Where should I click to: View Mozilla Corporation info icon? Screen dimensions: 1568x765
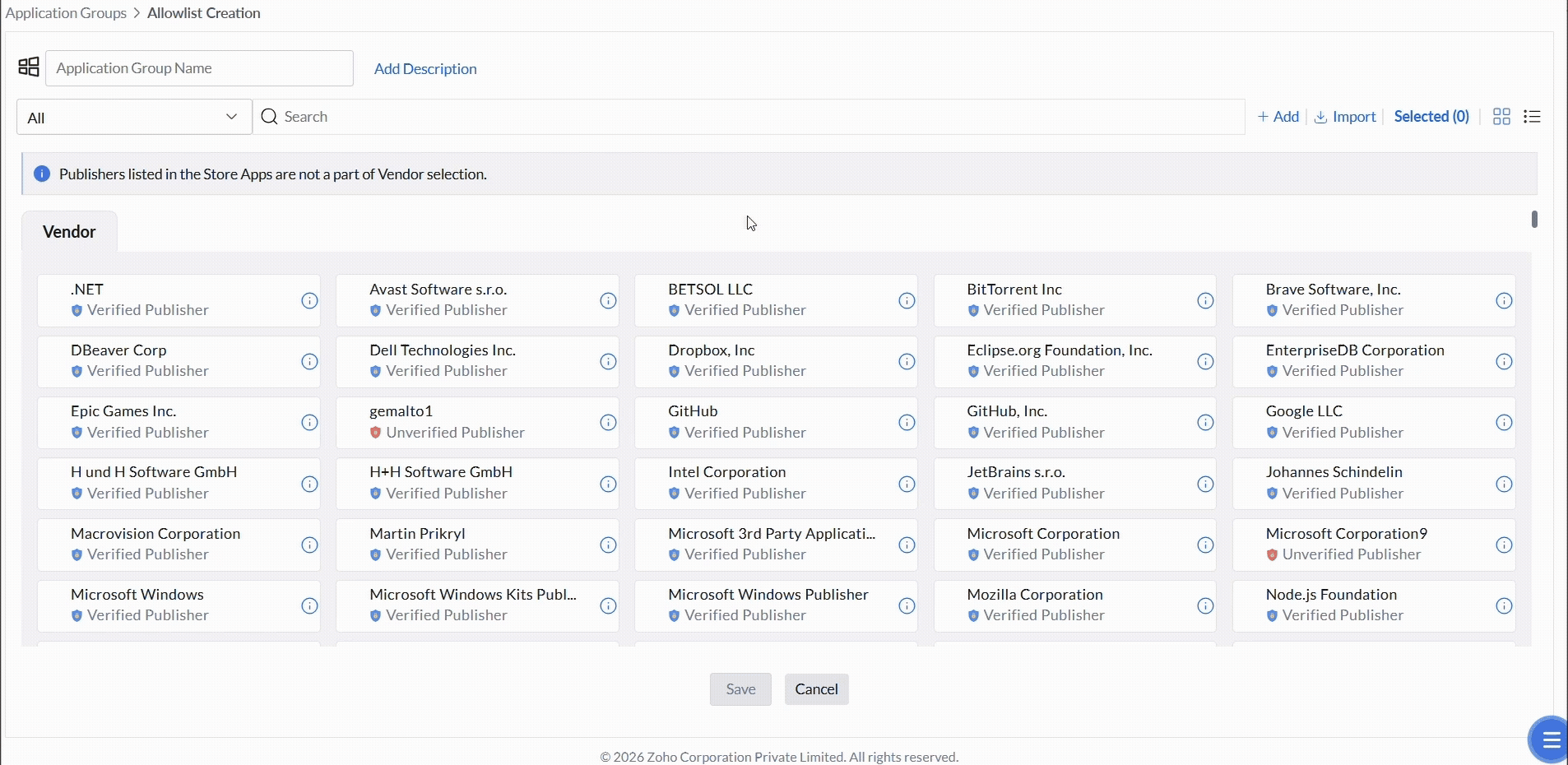(1205, 605)
